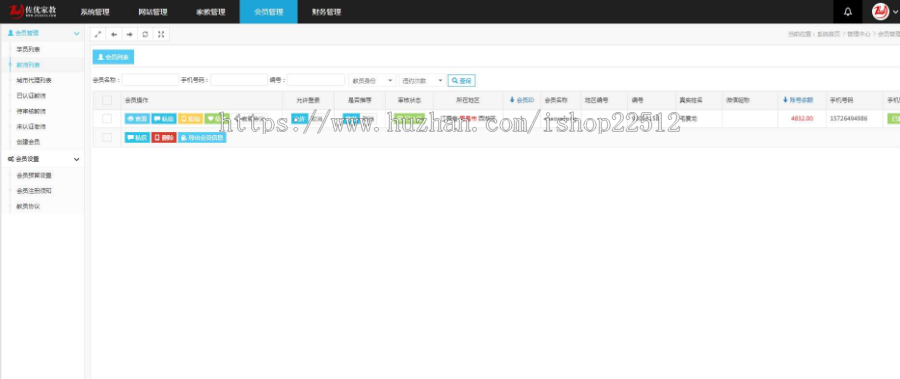Click the orange 短信 SMS button
The width and height of the screenshot is (900, 379).
191,119
